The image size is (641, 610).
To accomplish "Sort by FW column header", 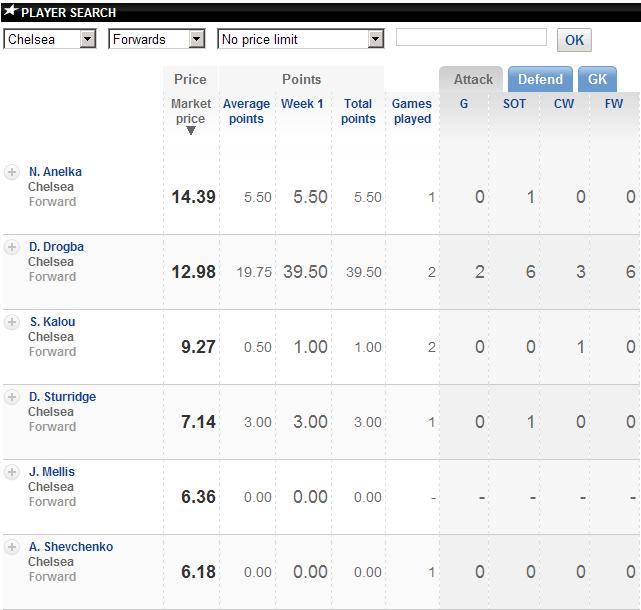I will [x=614, y=104].
